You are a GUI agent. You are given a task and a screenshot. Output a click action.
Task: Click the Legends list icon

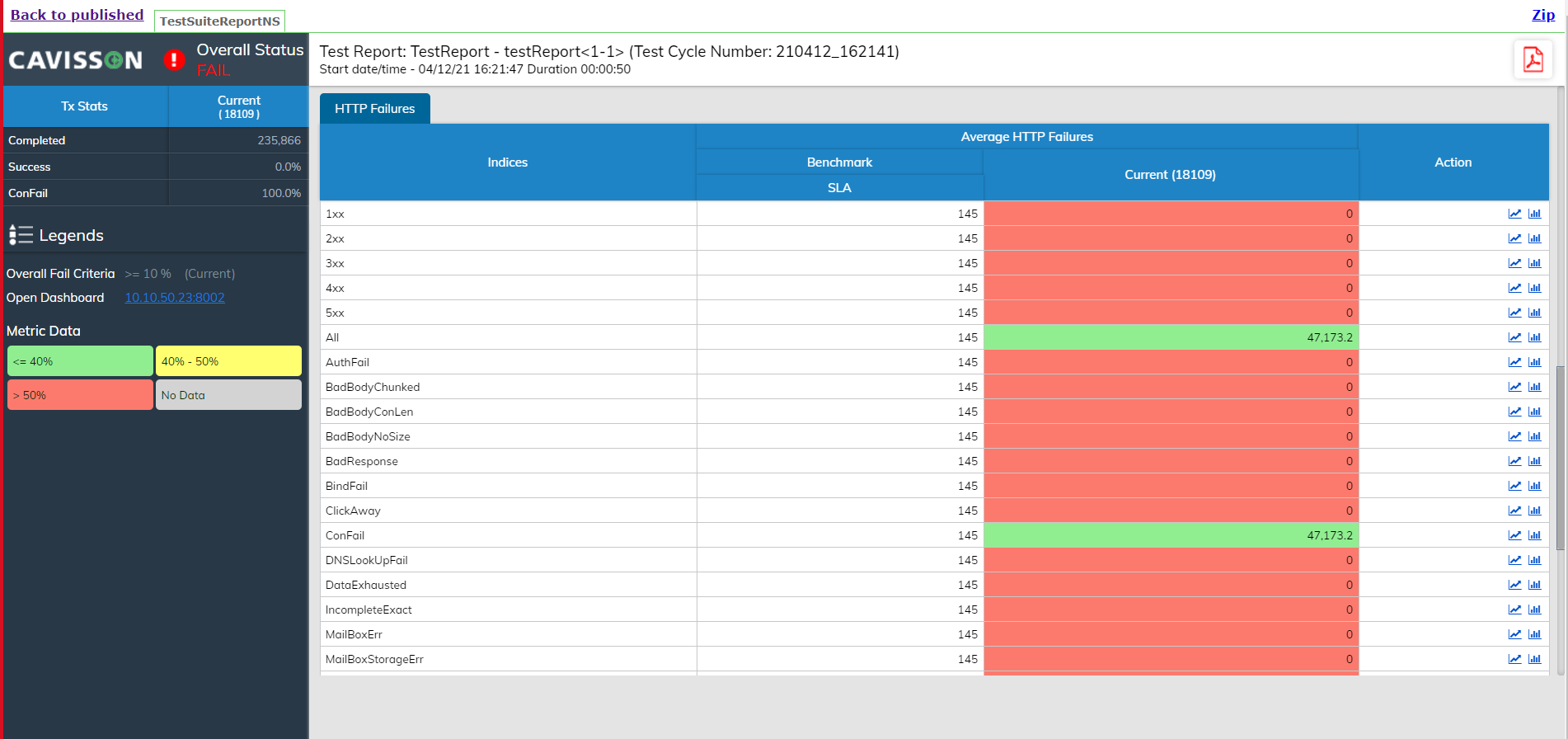point(21,235)
